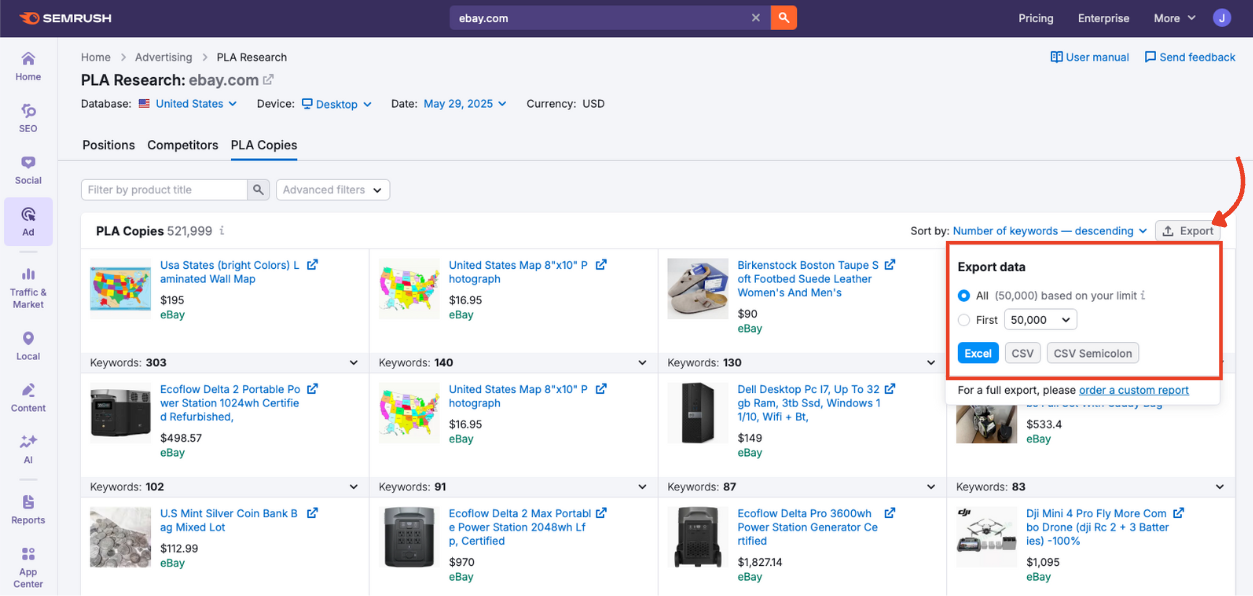Open the SEO section in sidebar

[28, 117]
